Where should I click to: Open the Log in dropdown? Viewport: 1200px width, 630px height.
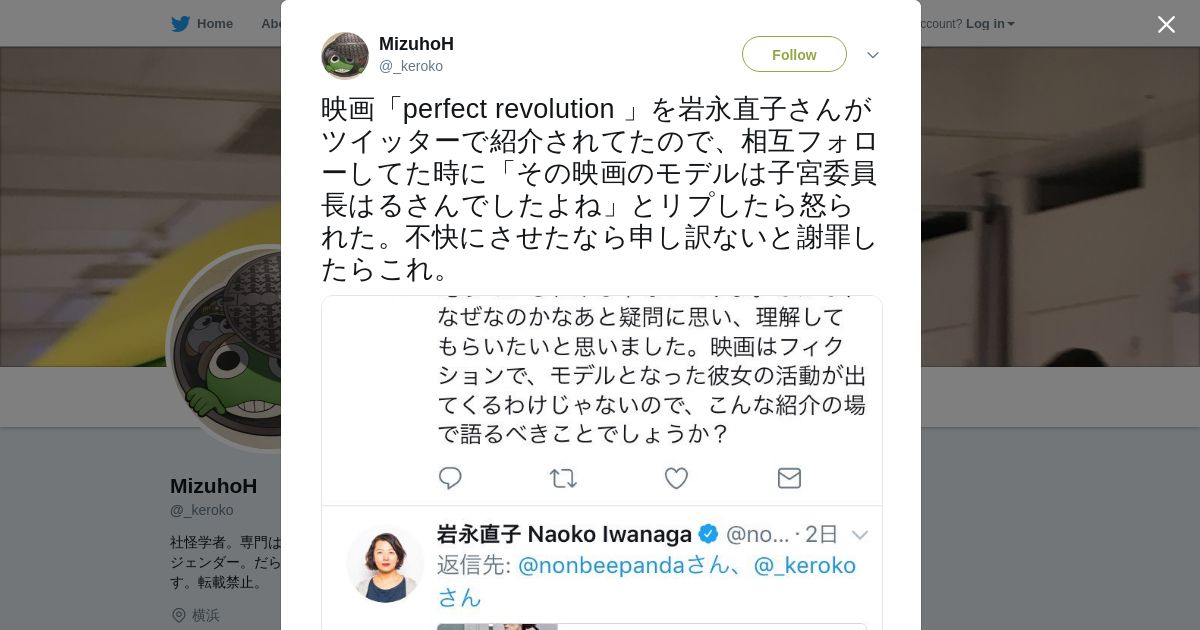[990, 24]
